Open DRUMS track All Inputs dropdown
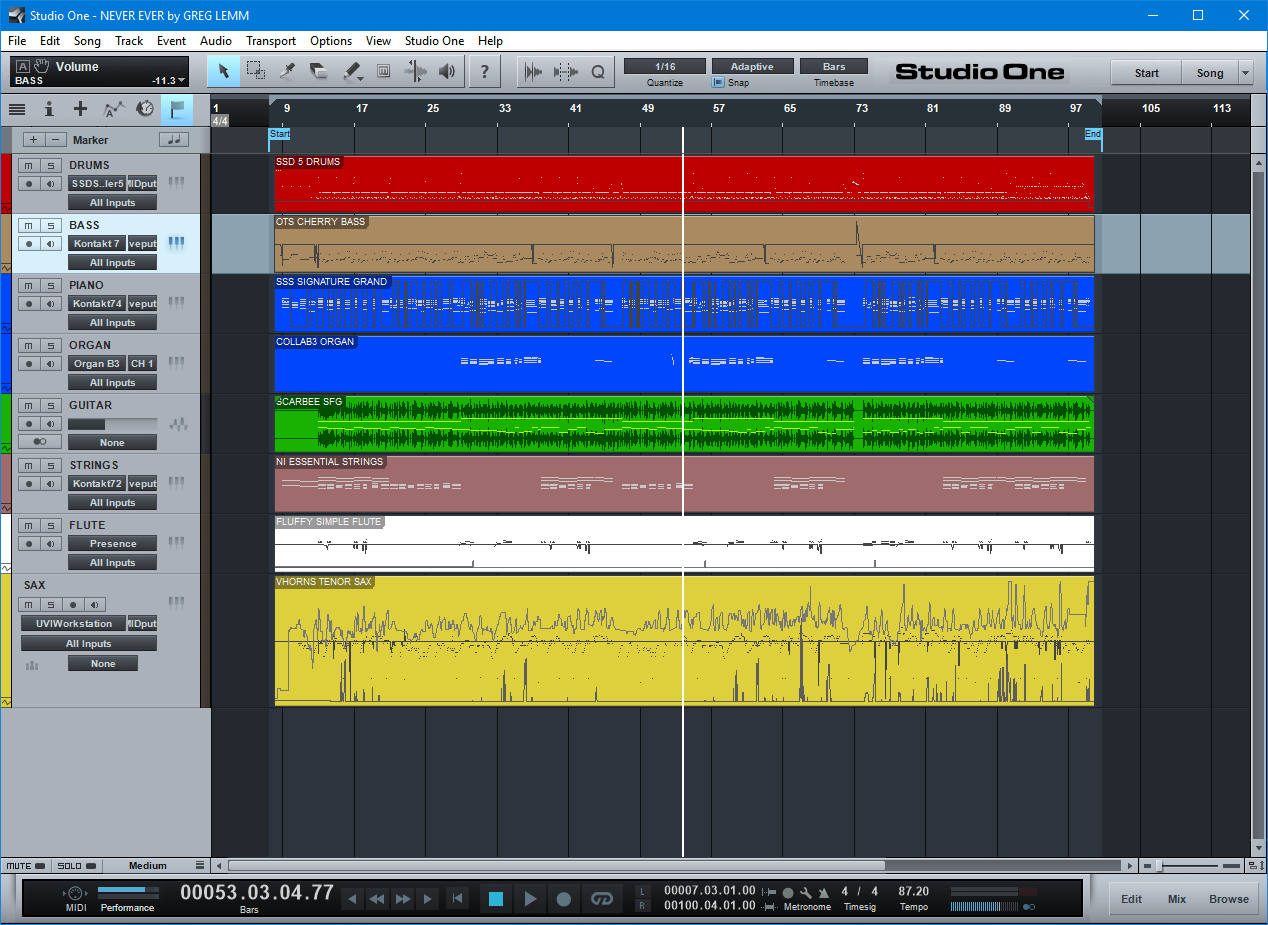Screen dimensions: 1268x925 112,203
